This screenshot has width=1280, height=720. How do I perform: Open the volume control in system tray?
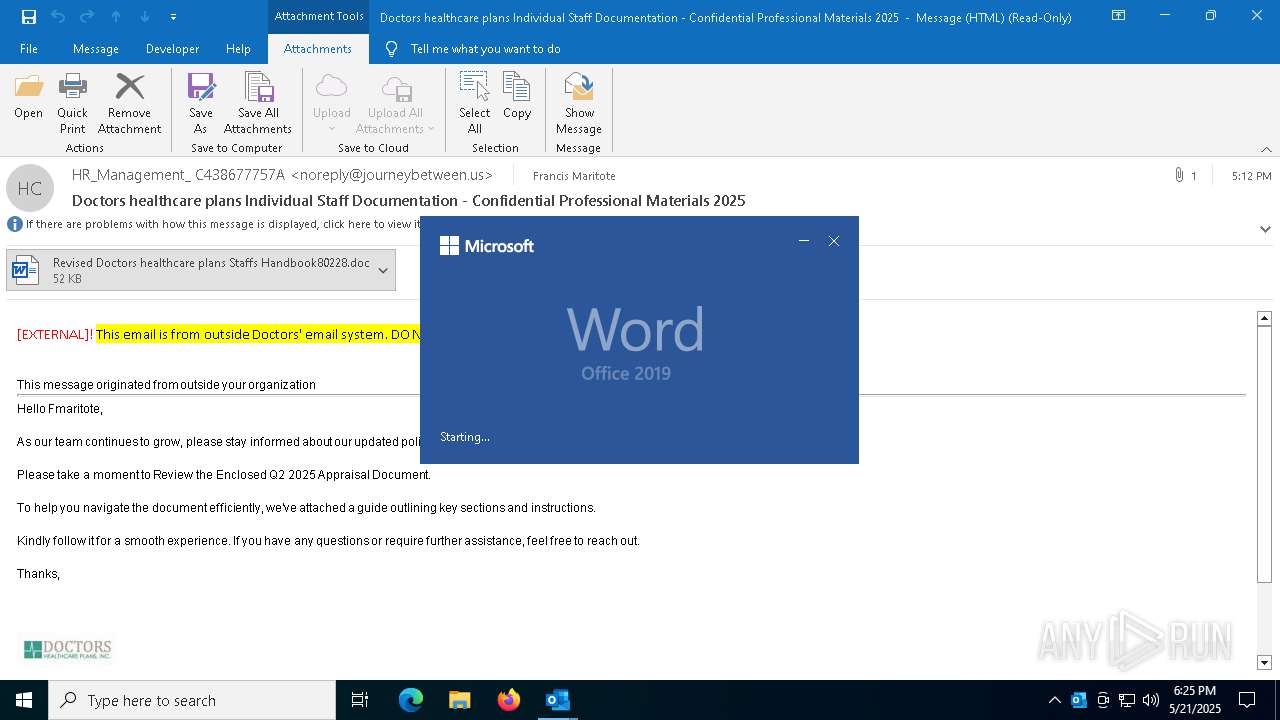(1151, 700)
